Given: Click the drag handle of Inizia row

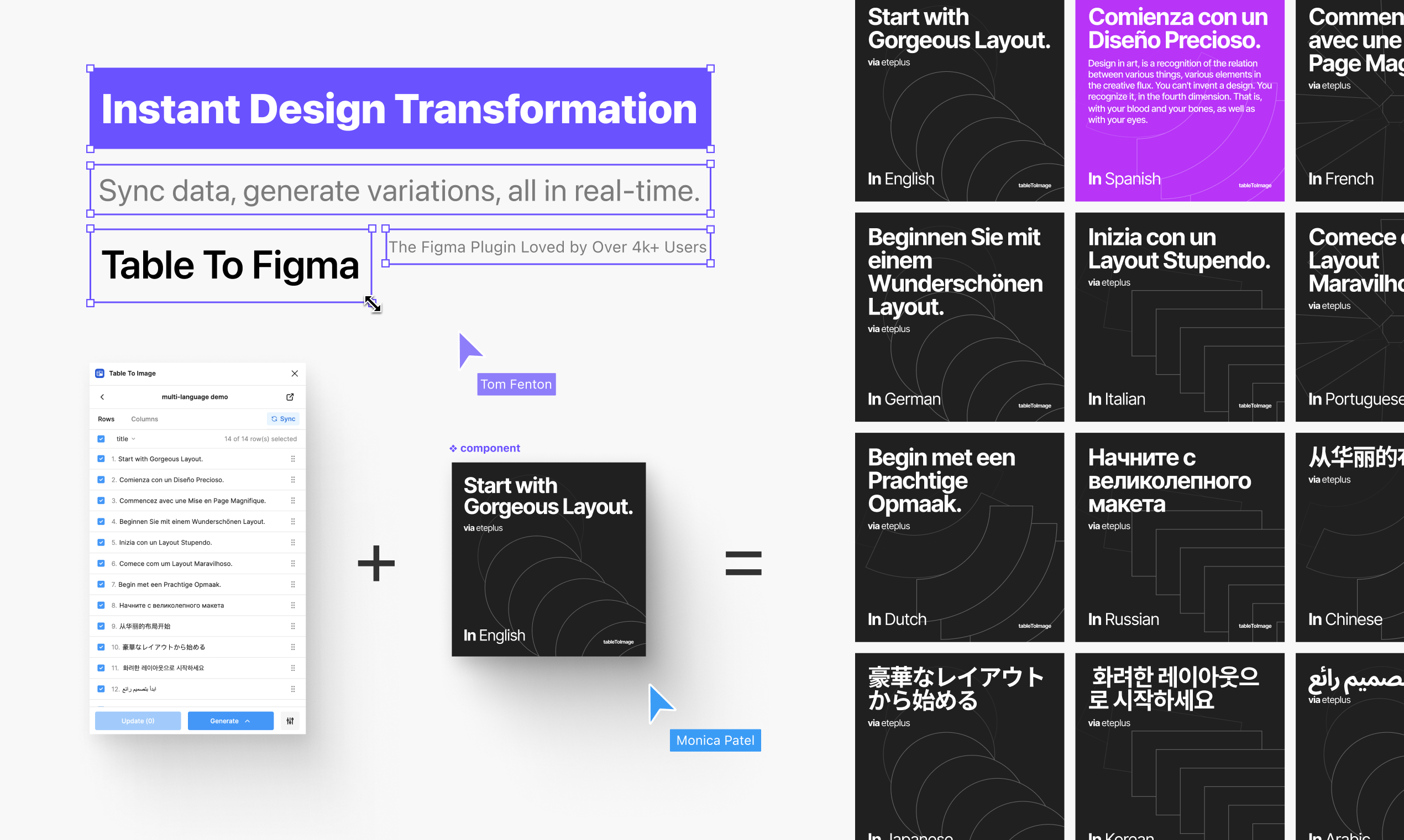Looking at the screenshot, I should (293, 542).
